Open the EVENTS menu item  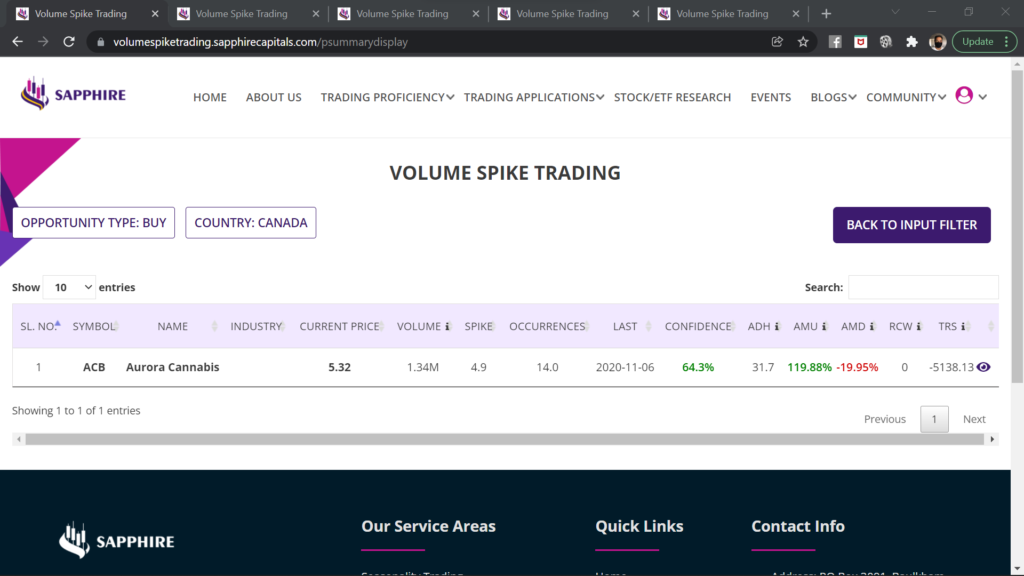pyautogui.click(x=770, y=97)
